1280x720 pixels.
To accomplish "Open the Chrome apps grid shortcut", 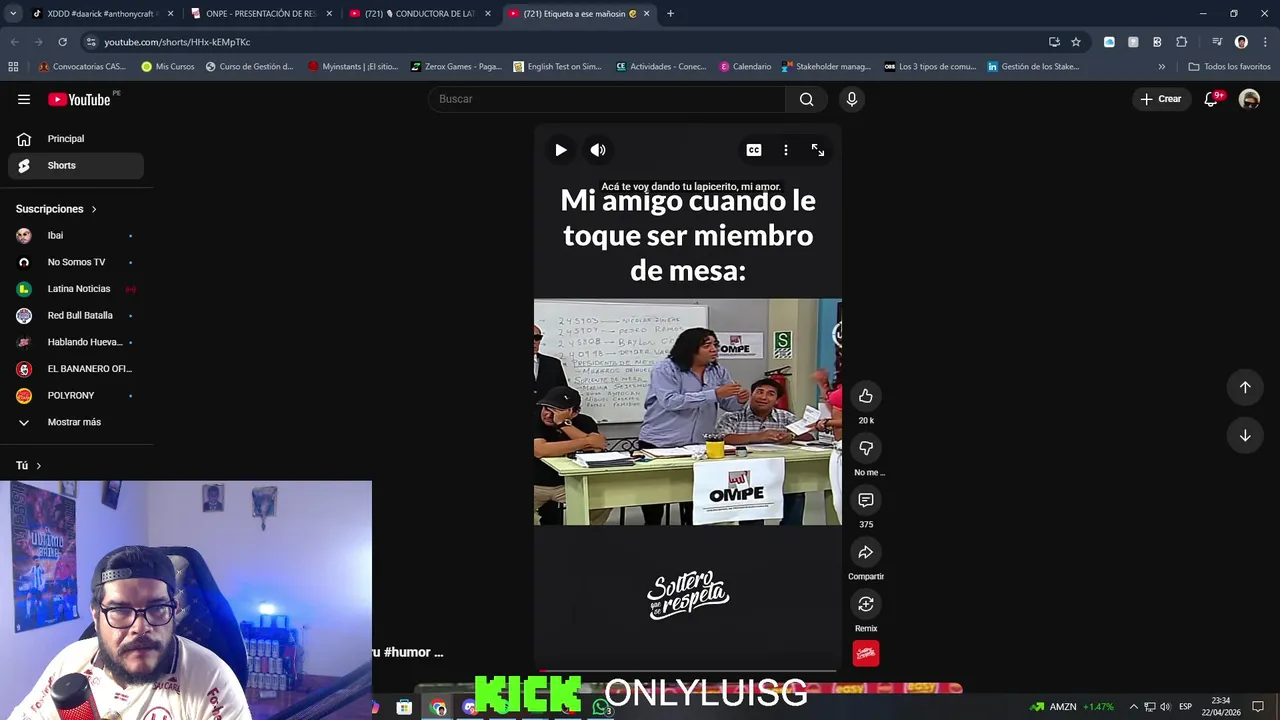I will pos(13,67).
